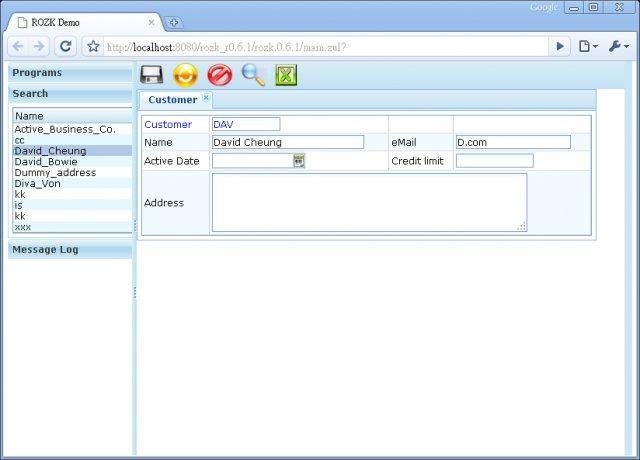Select the xxx list row
Image resolution: width=640 pixels, height=460 pixels.
pyautogui.click(x=73, y=227)
